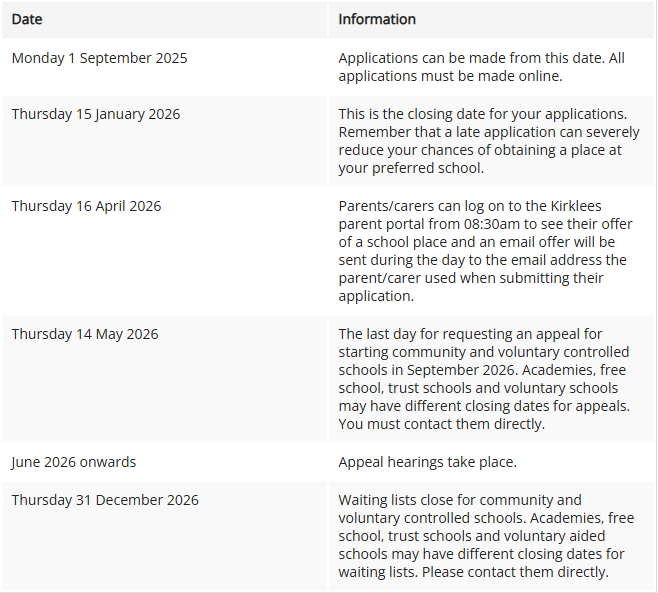Image resolution: width=658 pixels, height=593 pixels.
Task: Select the Thursday 15 January 2026 date cell
Action: pos(164,141)
